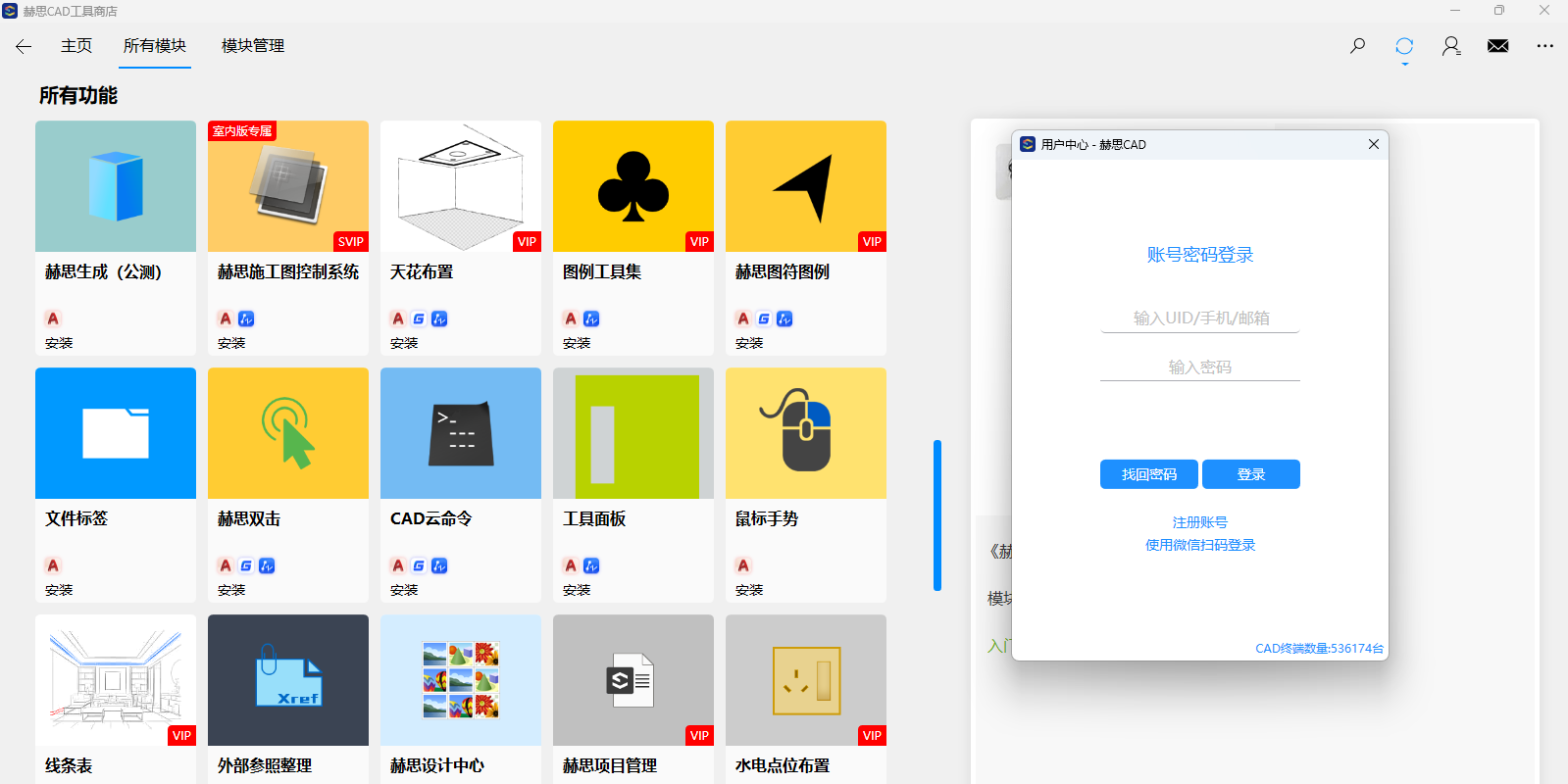Close the 用户中心 login dialog
This screenshot has width=1568, height=784.
click(1373, 144)
